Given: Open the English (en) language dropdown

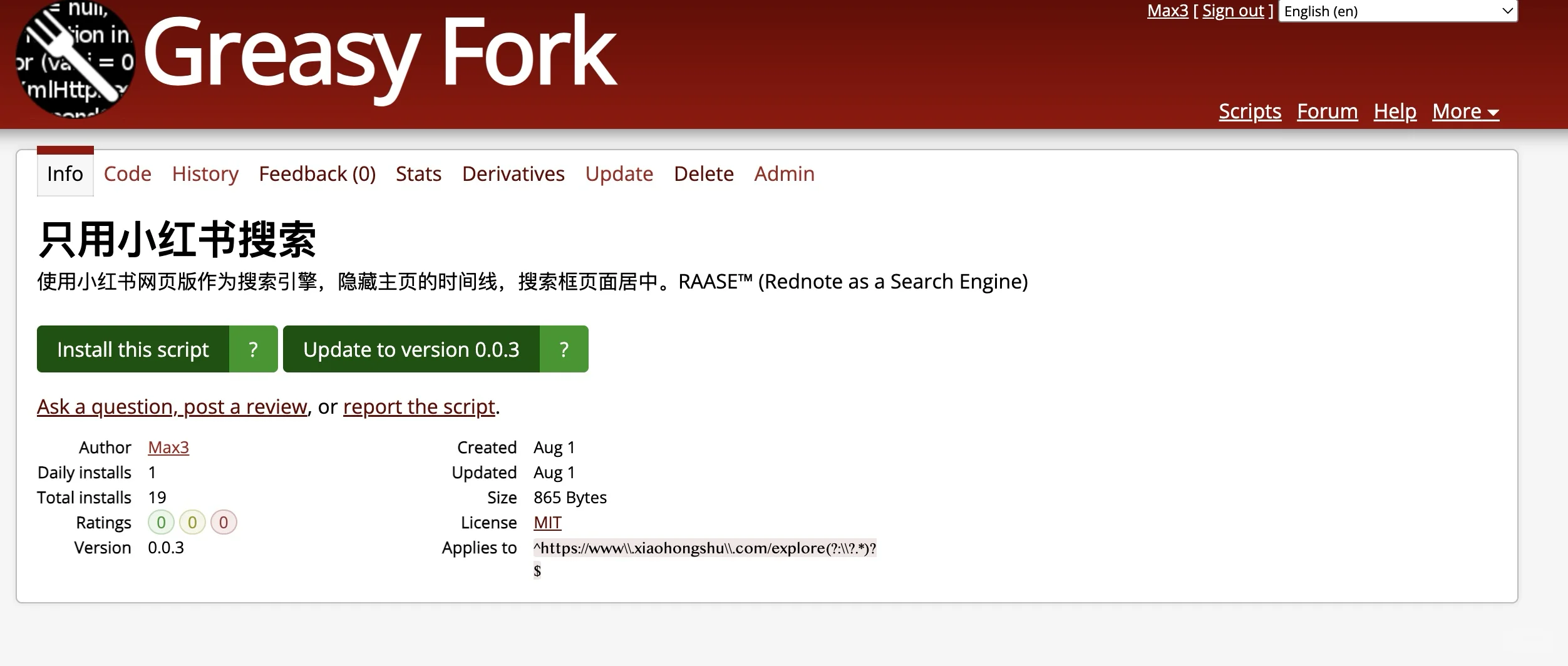Looking at the screenshot, I should tap(1398, 11).
